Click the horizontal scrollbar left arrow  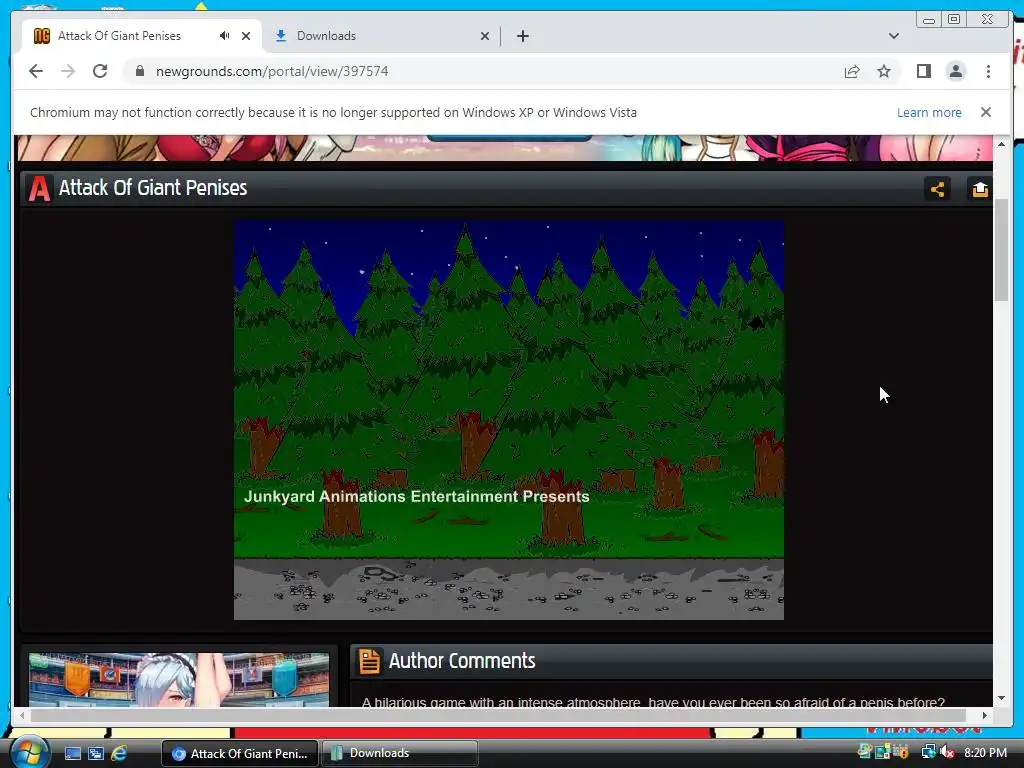click(x=22, y=716)
